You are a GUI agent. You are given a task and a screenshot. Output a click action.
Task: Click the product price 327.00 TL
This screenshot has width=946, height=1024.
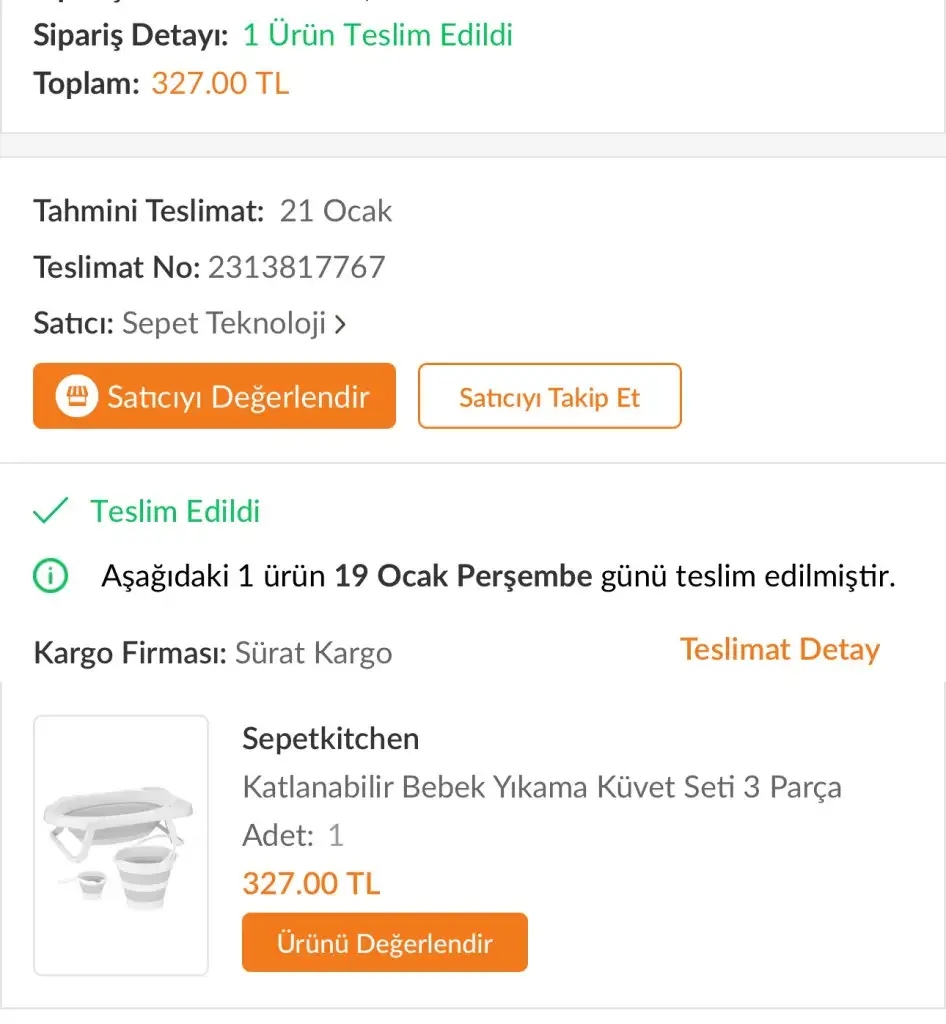coord(311,884)
